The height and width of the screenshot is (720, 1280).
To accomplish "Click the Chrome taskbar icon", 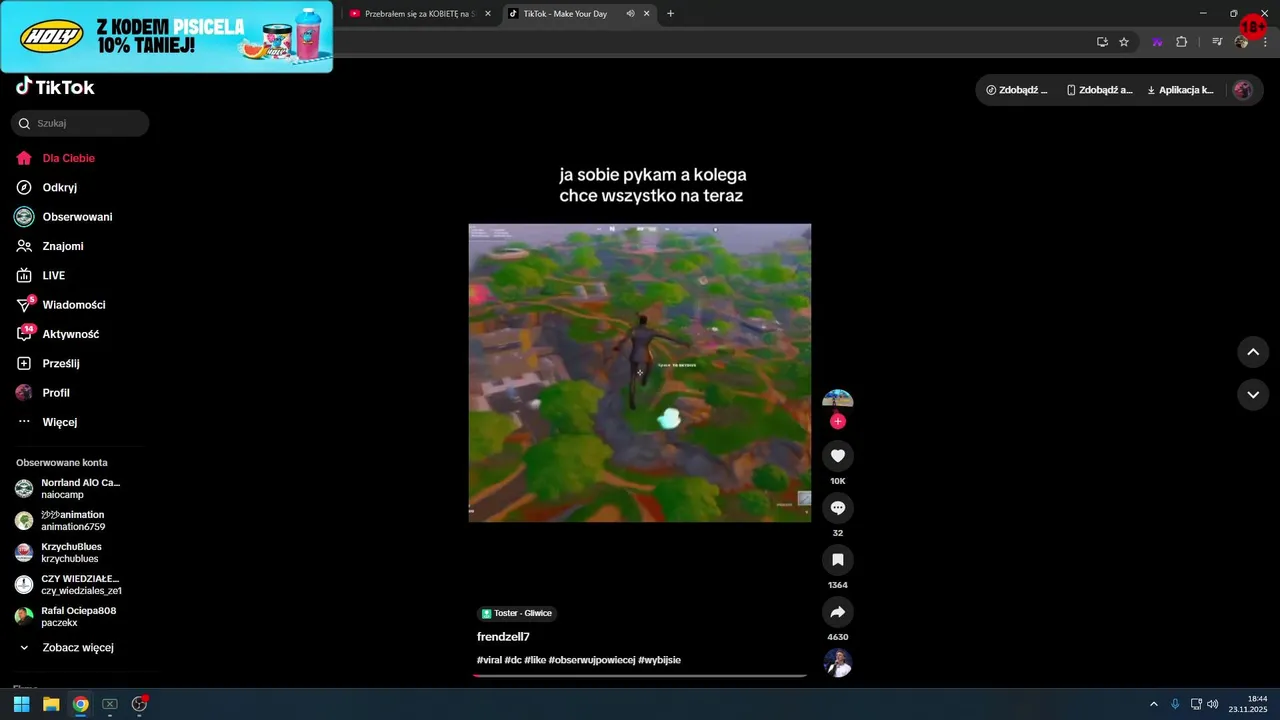I will click(x=81, y=704).
